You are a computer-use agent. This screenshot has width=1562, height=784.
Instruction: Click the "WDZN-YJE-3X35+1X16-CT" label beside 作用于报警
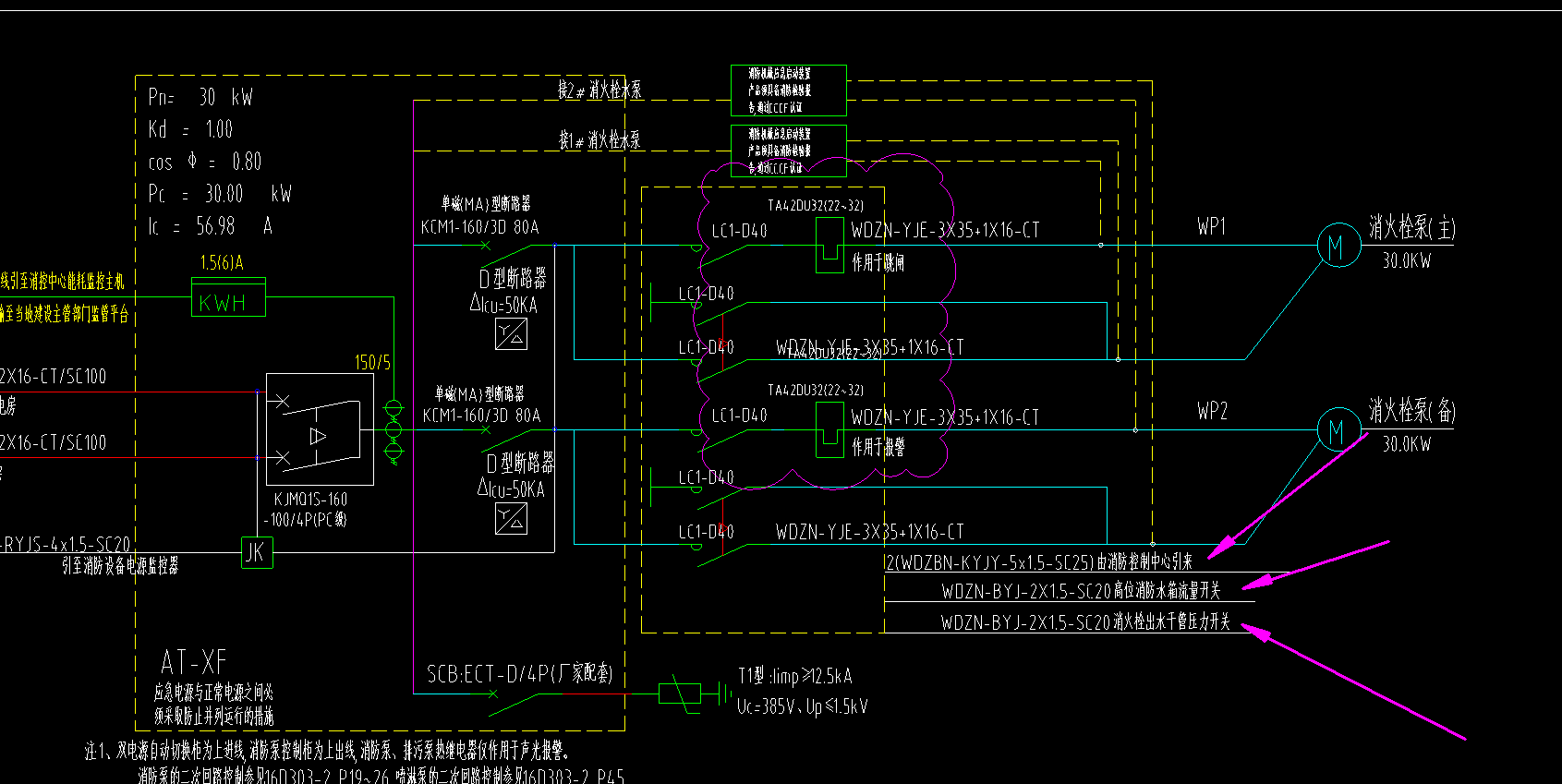pos(945,417)
